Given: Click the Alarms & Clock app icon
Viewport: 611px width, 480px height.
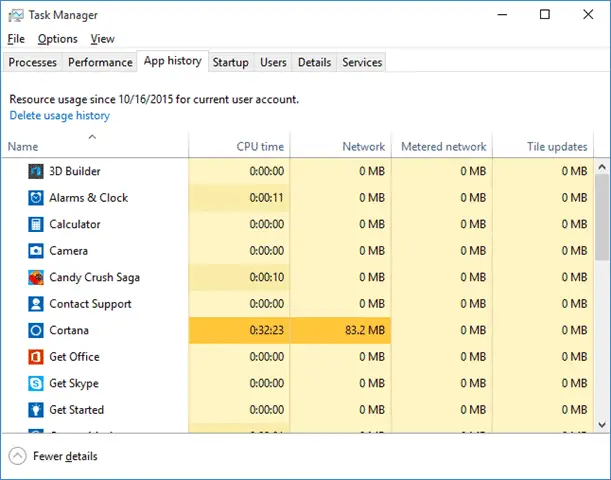Looking at the screenshot, I should (36, 198).
